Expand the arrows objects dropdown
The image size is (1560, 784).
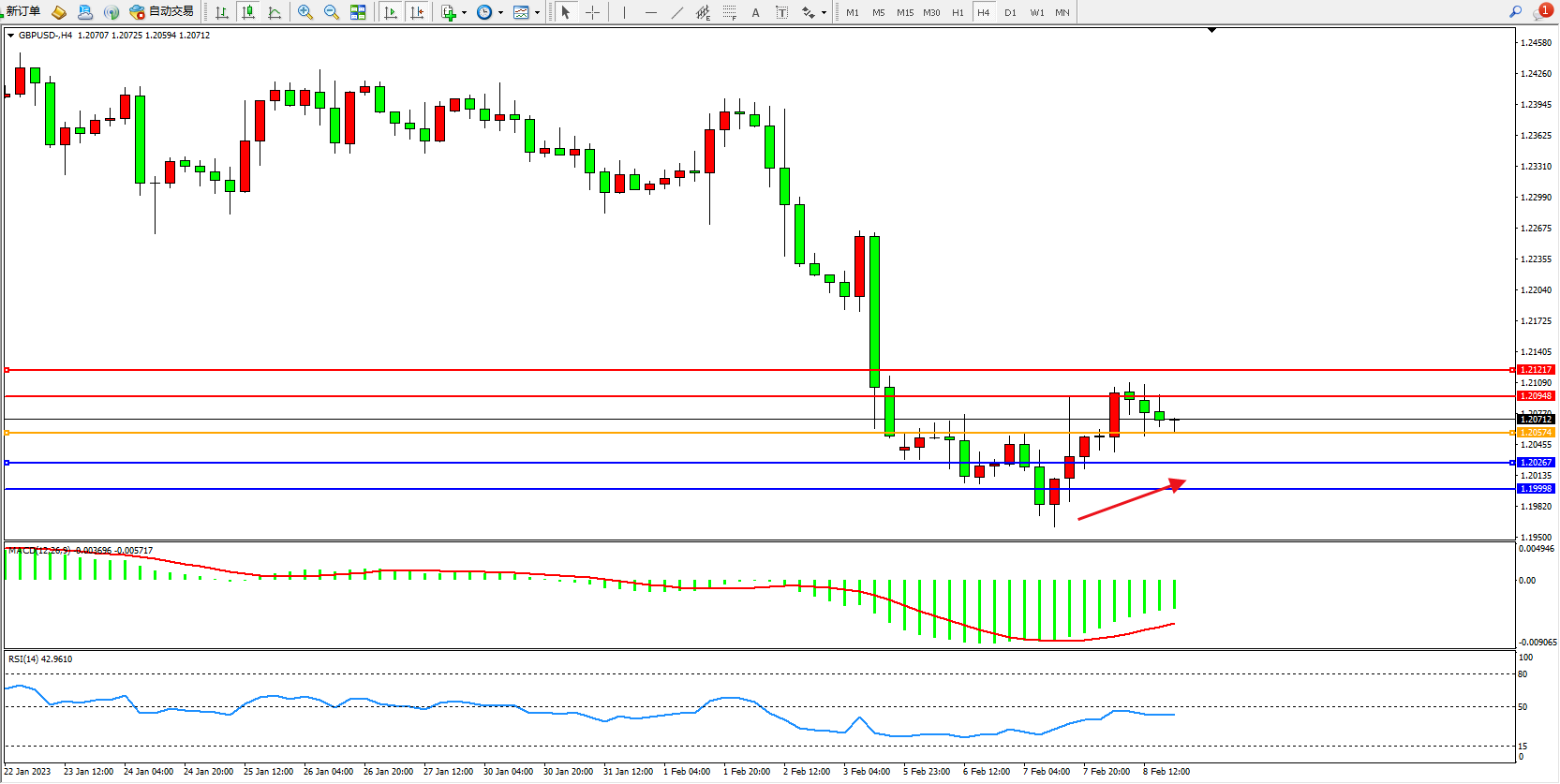tap(824, 13)
